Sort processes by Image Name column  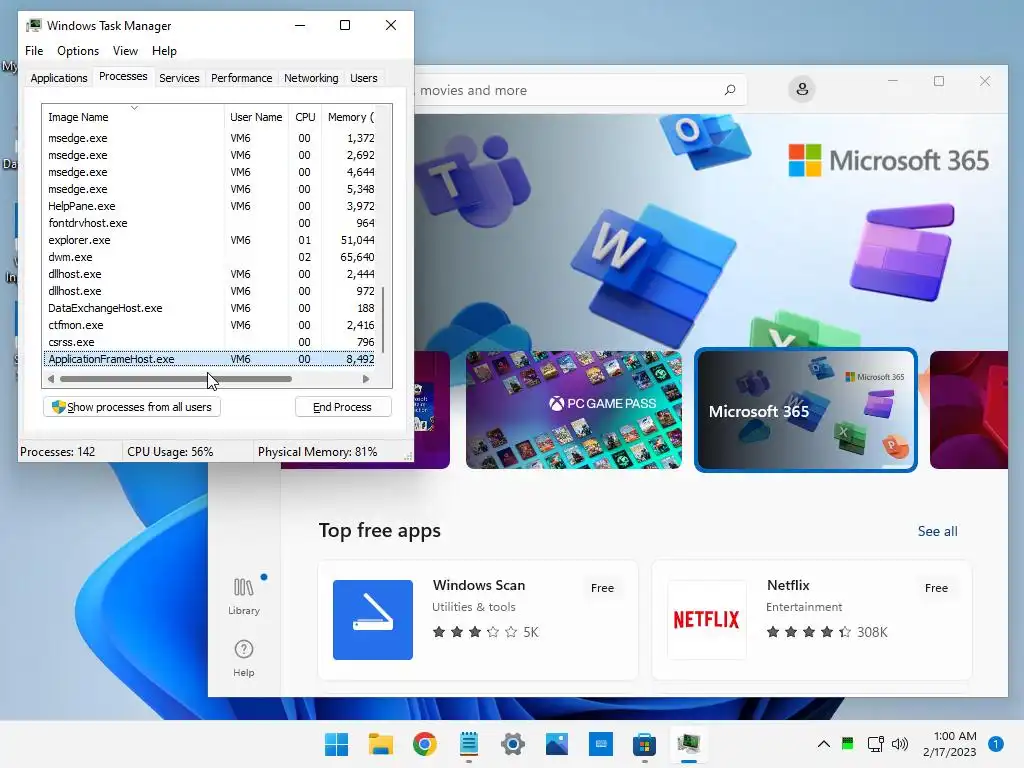pyautogui.click(x=133, y=117)
